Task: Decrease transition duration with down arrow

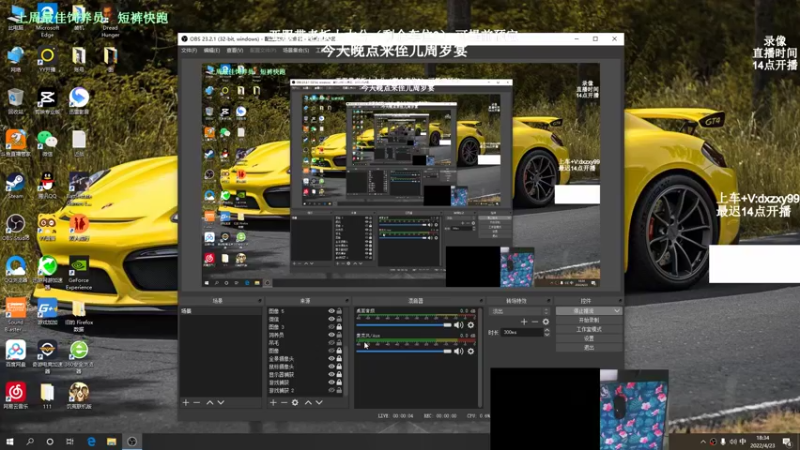Action: click(x=547, y=335)
